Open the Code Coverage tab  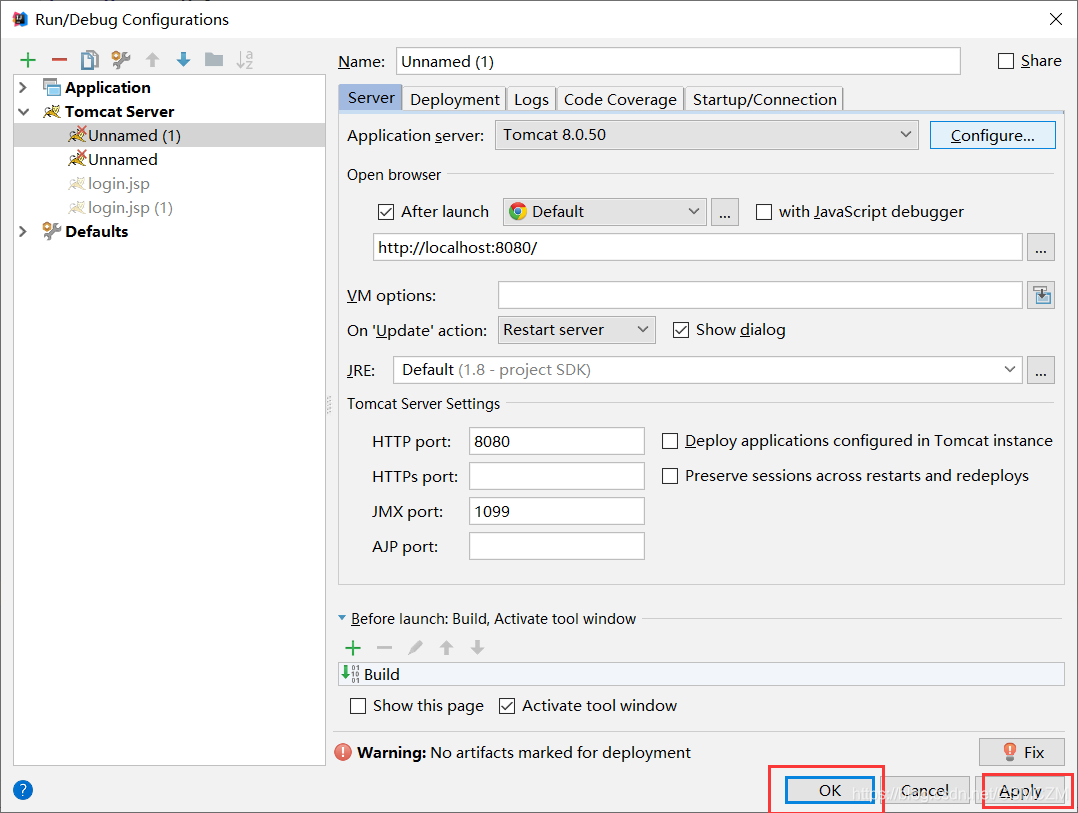(620, 100)
